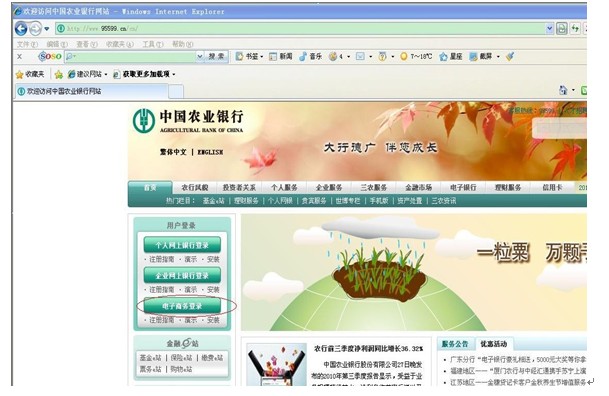Open the 手机版 hot-column link

coord(379,201)
